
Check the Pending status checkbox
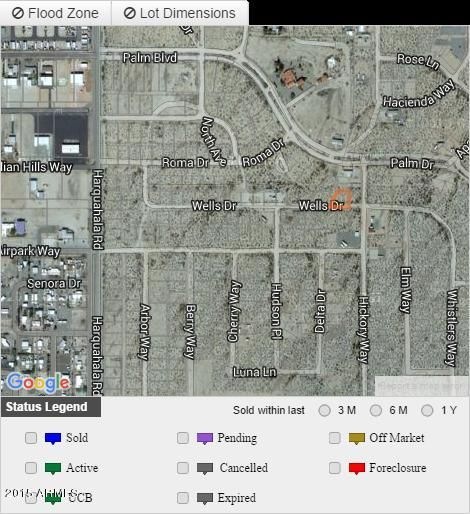[183, 438]
